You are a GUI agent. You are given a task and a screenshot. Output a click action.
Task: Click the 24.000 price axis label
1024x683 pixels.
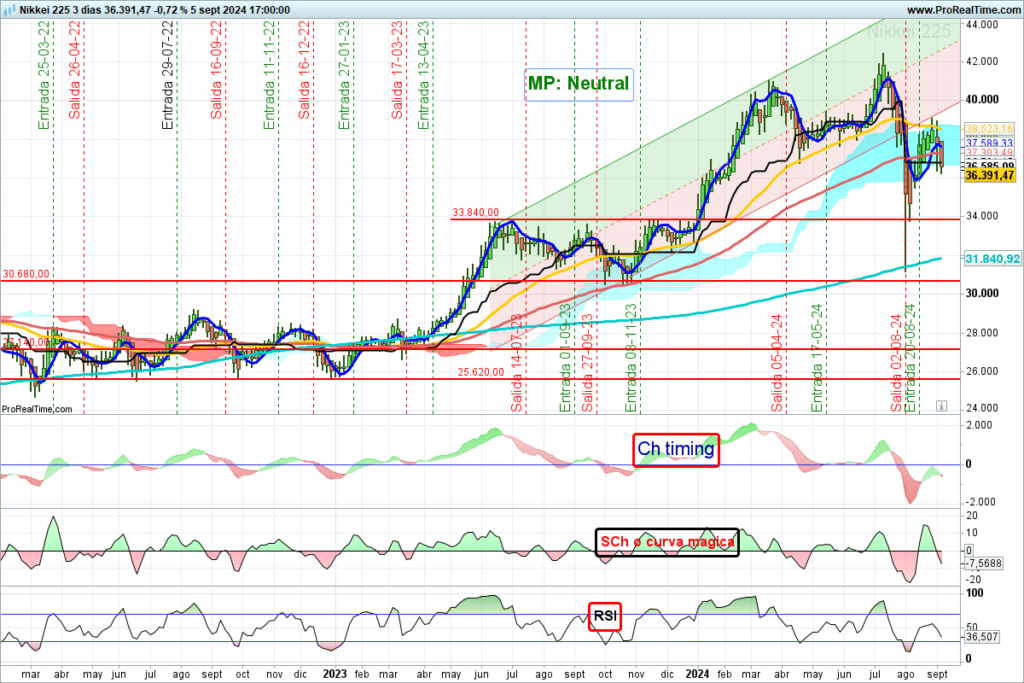(982, 408)
